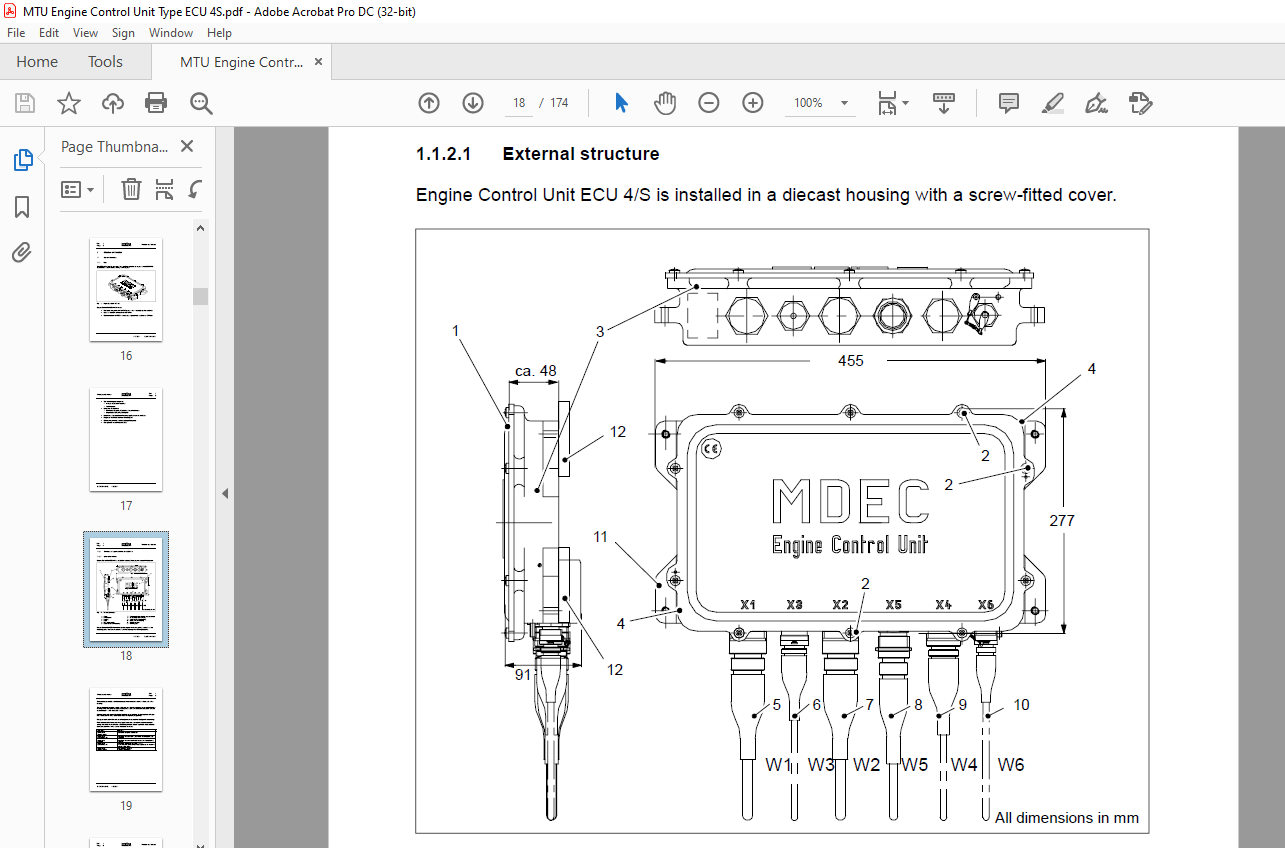
Task: Open the Window menu
Action: tap(171, 33)
